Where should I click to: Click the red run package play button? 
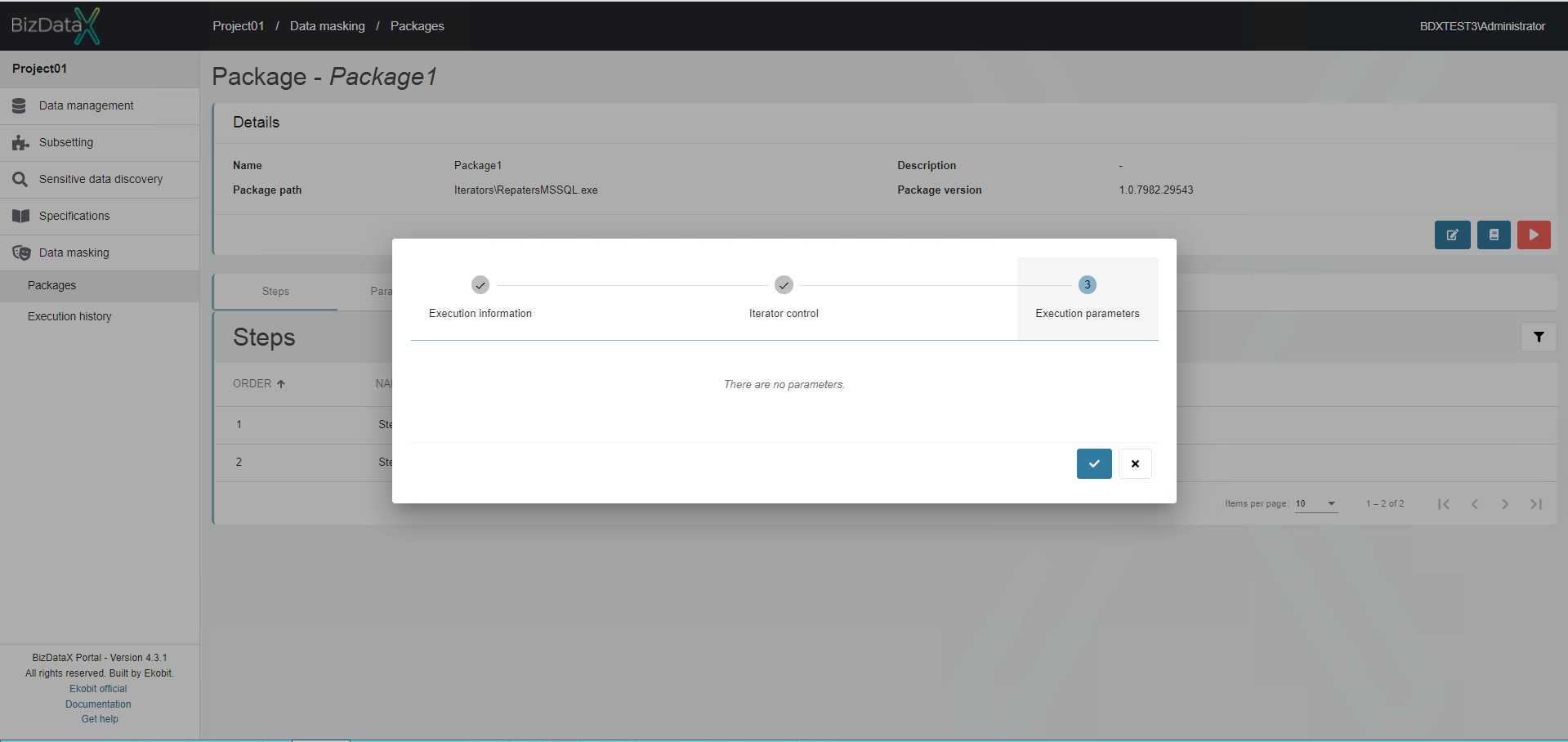tap(1534, 235)
